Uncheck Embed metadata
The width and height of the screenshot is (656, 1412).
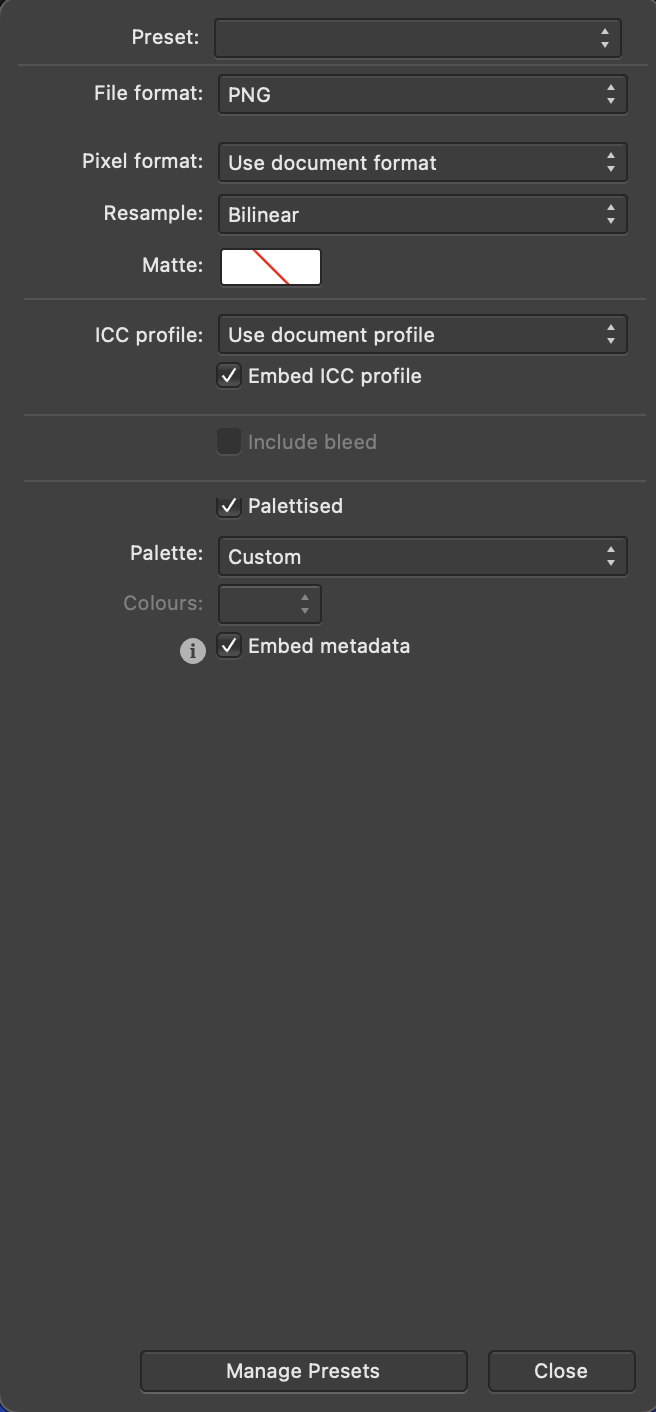coord(229,646)
